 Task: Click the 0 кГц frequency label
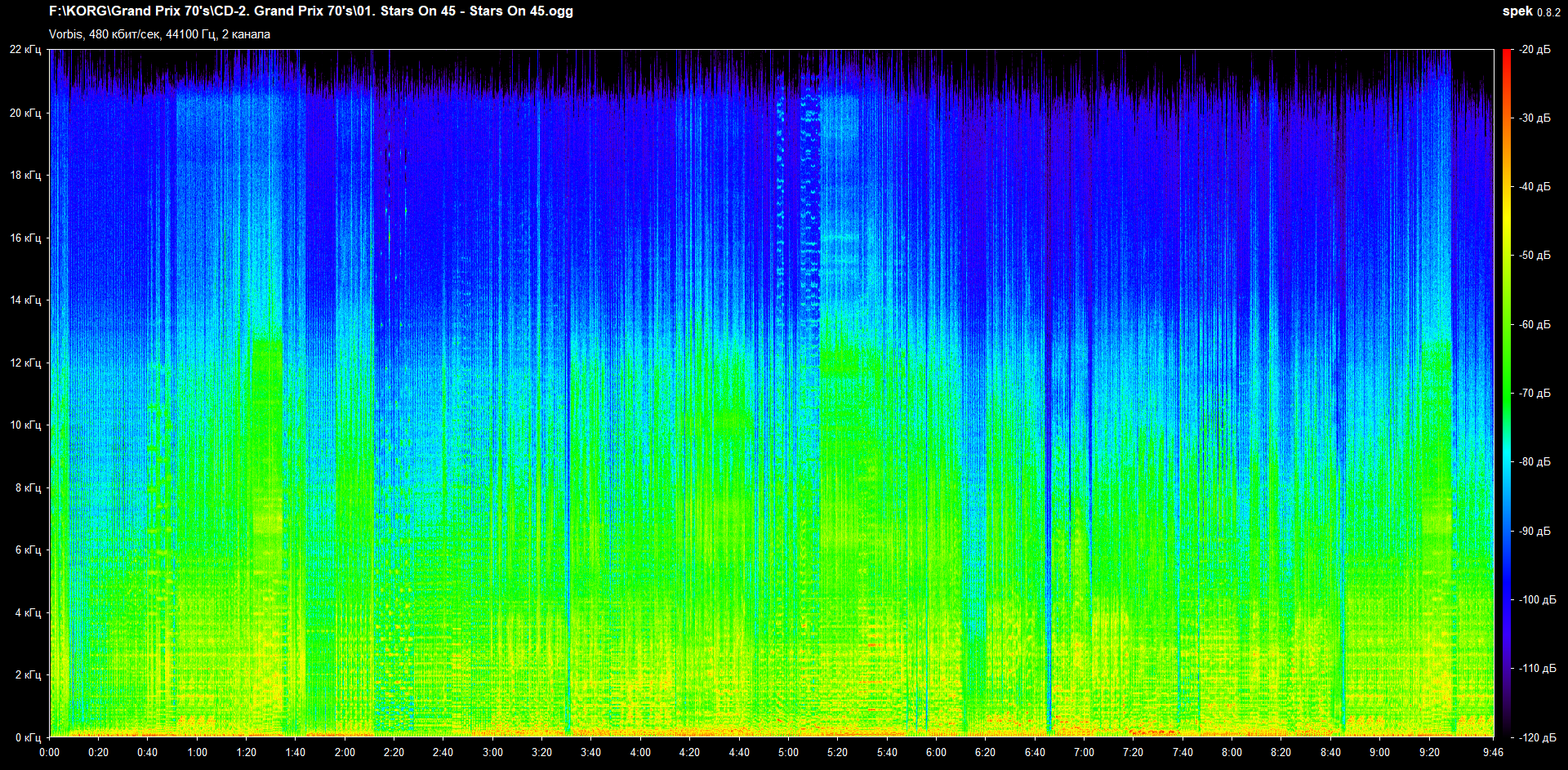[28, 737]
